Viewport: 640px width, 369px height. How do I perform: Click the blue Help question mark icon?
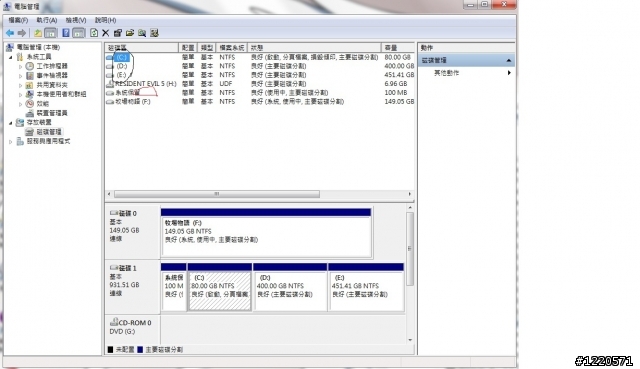[65, 33]
